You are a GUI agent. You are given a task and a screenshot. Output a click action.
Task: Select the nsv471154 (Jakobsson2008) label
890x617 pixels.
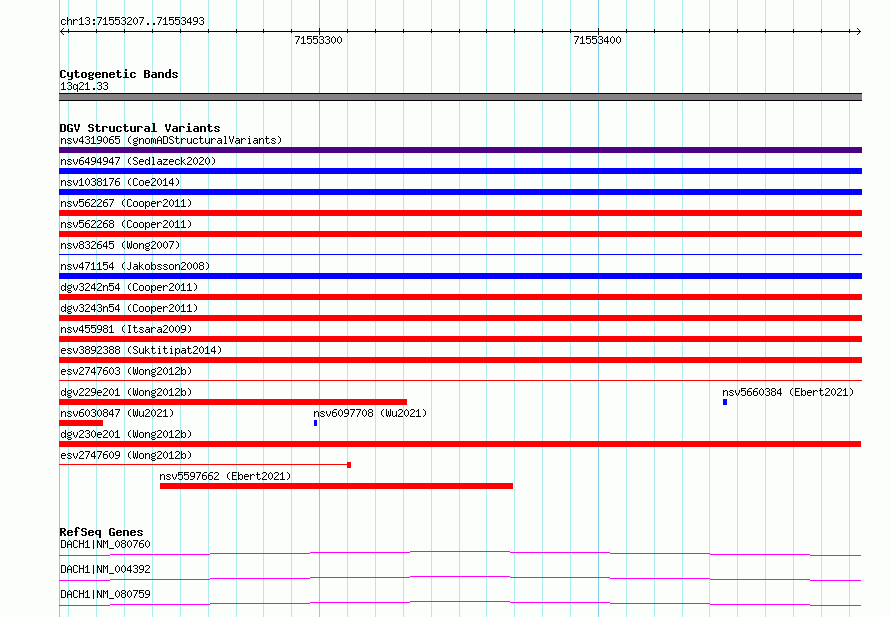135,266
